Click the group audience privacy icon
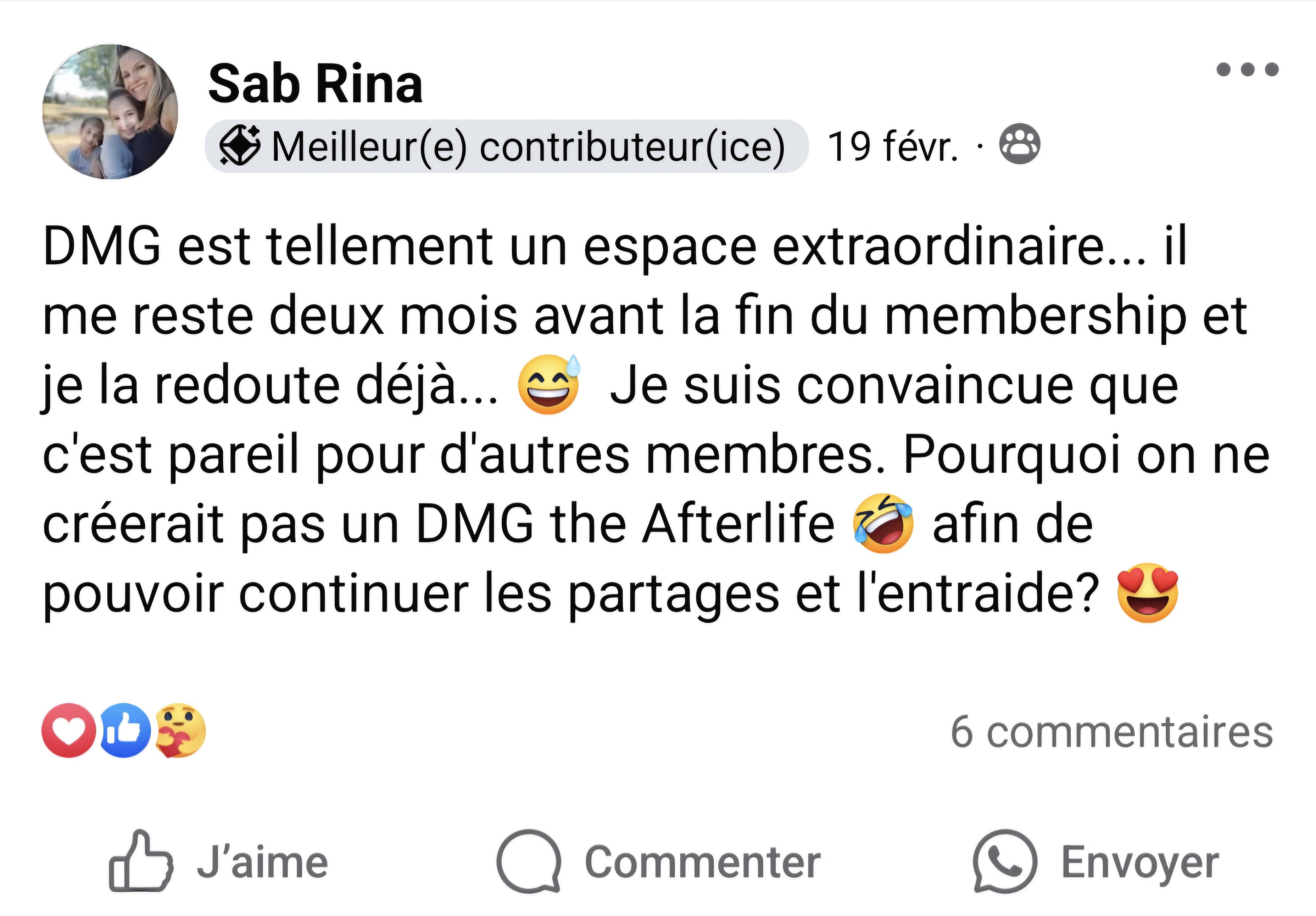 click(x=1020, y=144)
